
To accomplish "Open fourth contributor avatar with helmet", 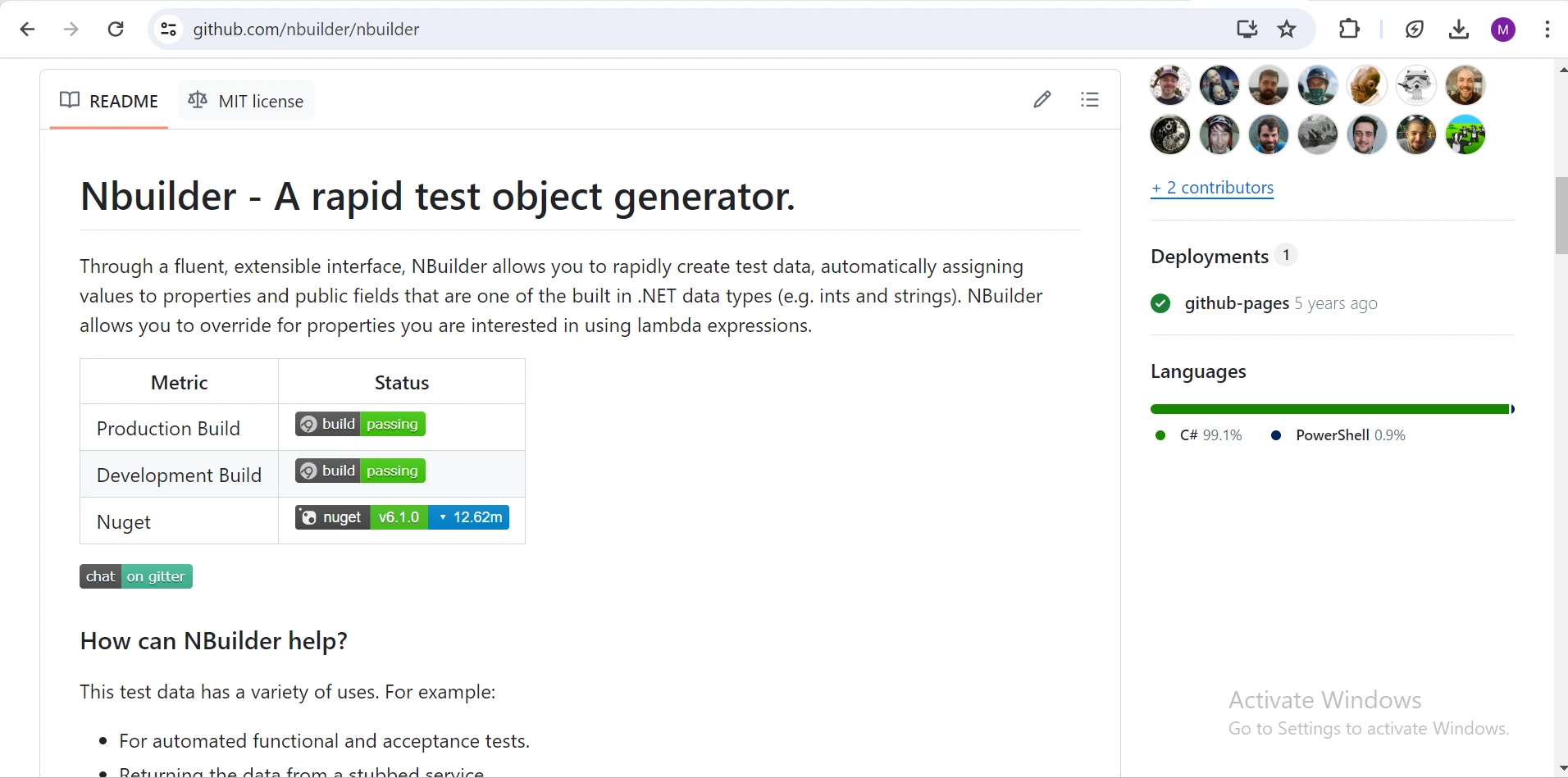I will (x=1318, y=85).
